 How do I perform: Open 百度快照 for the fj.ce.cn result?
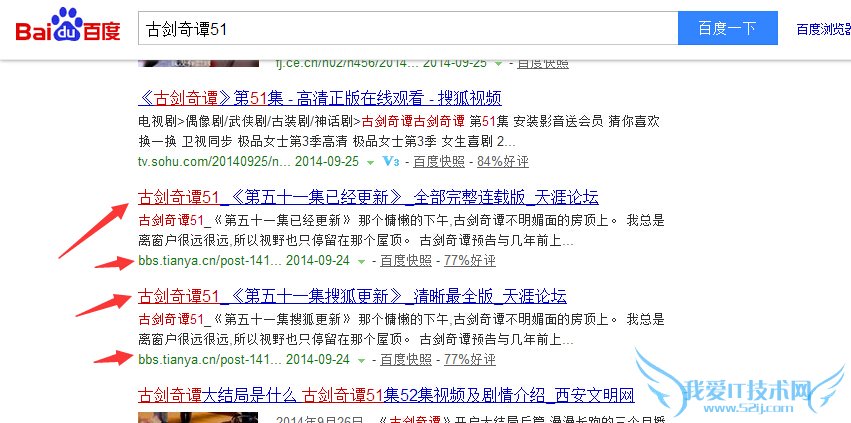point(543,64)
